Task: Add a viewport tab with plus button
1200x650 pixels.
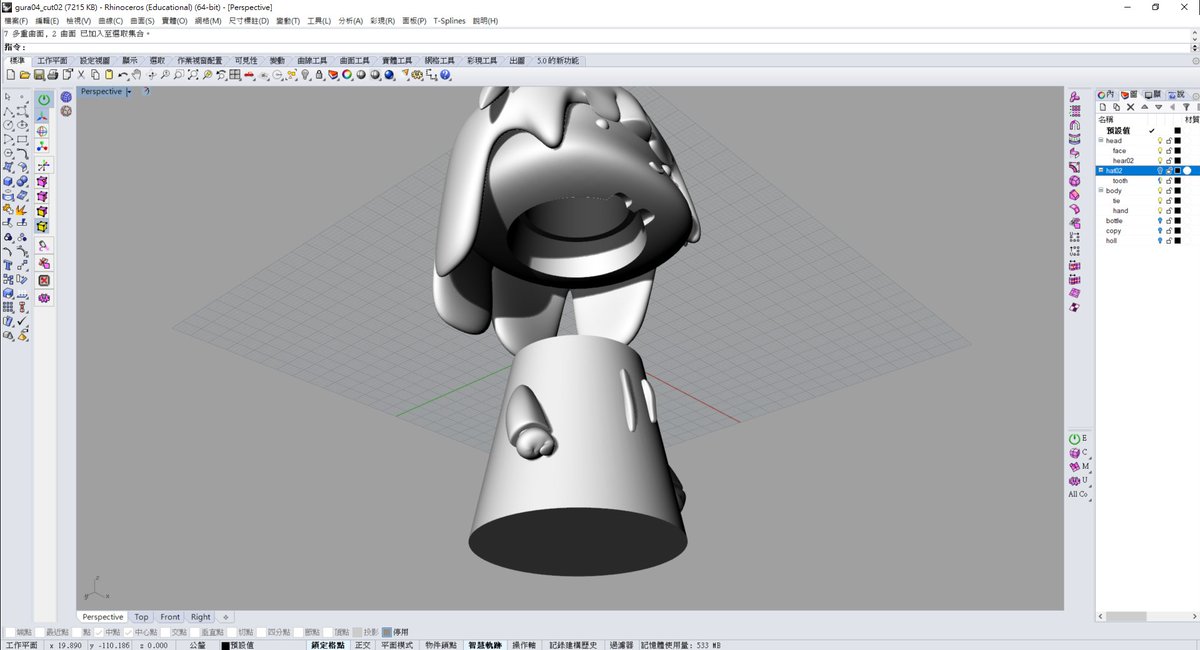Action: [x=226, y=617]
